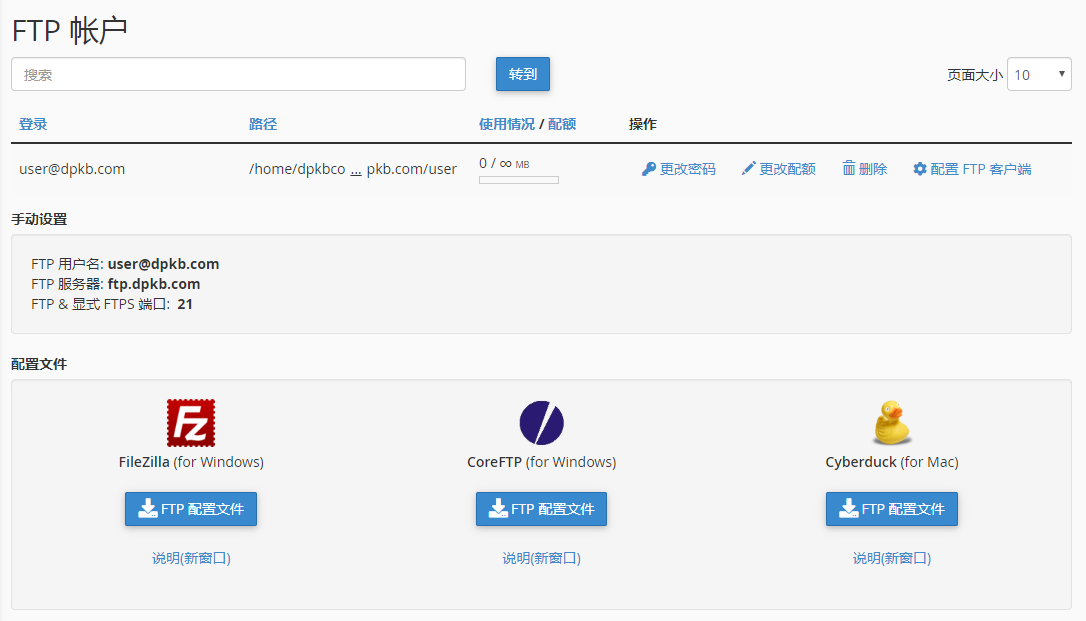Select the pencil icon for 更改配额
This screenshot has height=621, width=1086.
coord(747,168)
